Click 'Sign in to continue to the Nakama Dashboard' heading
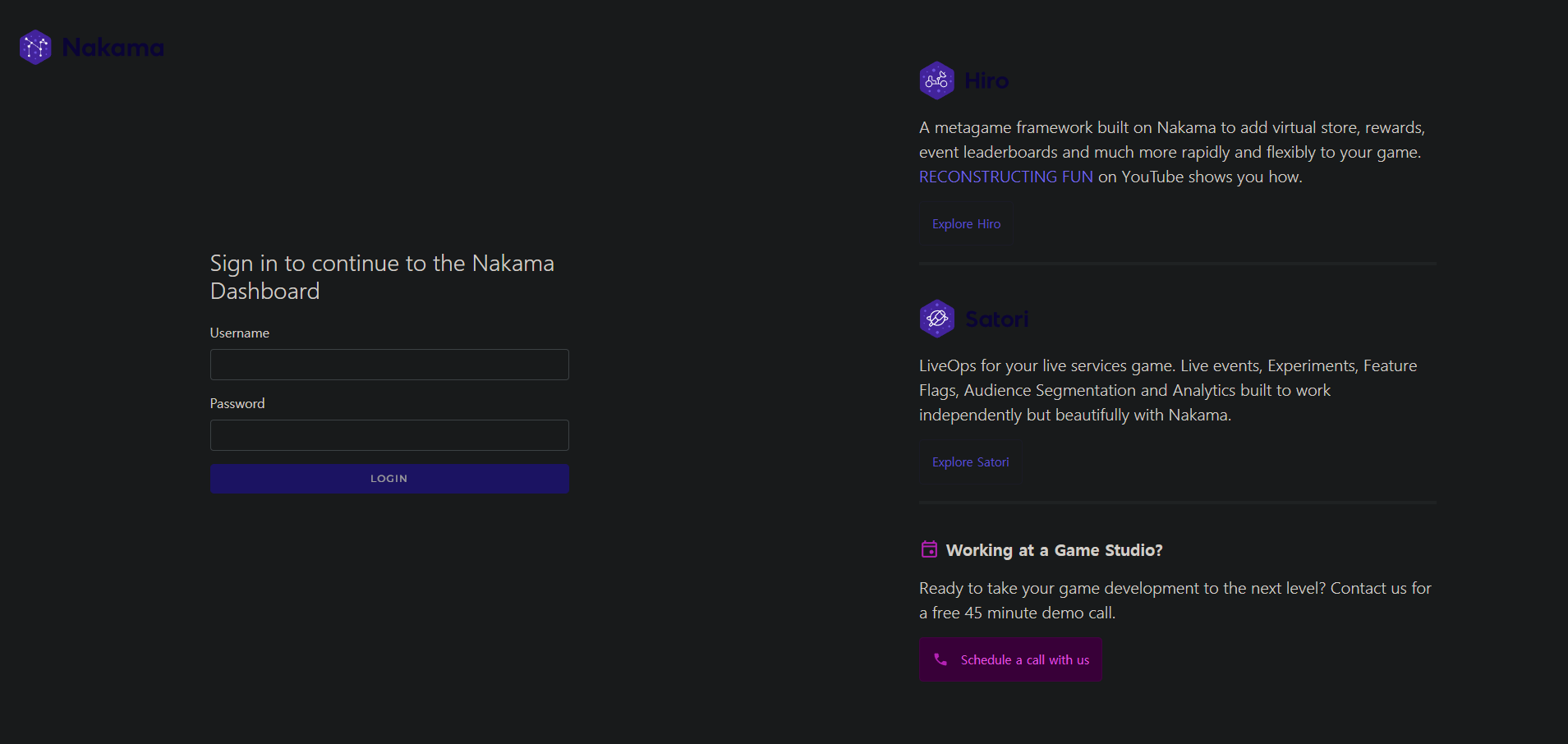 coord(382,277)
